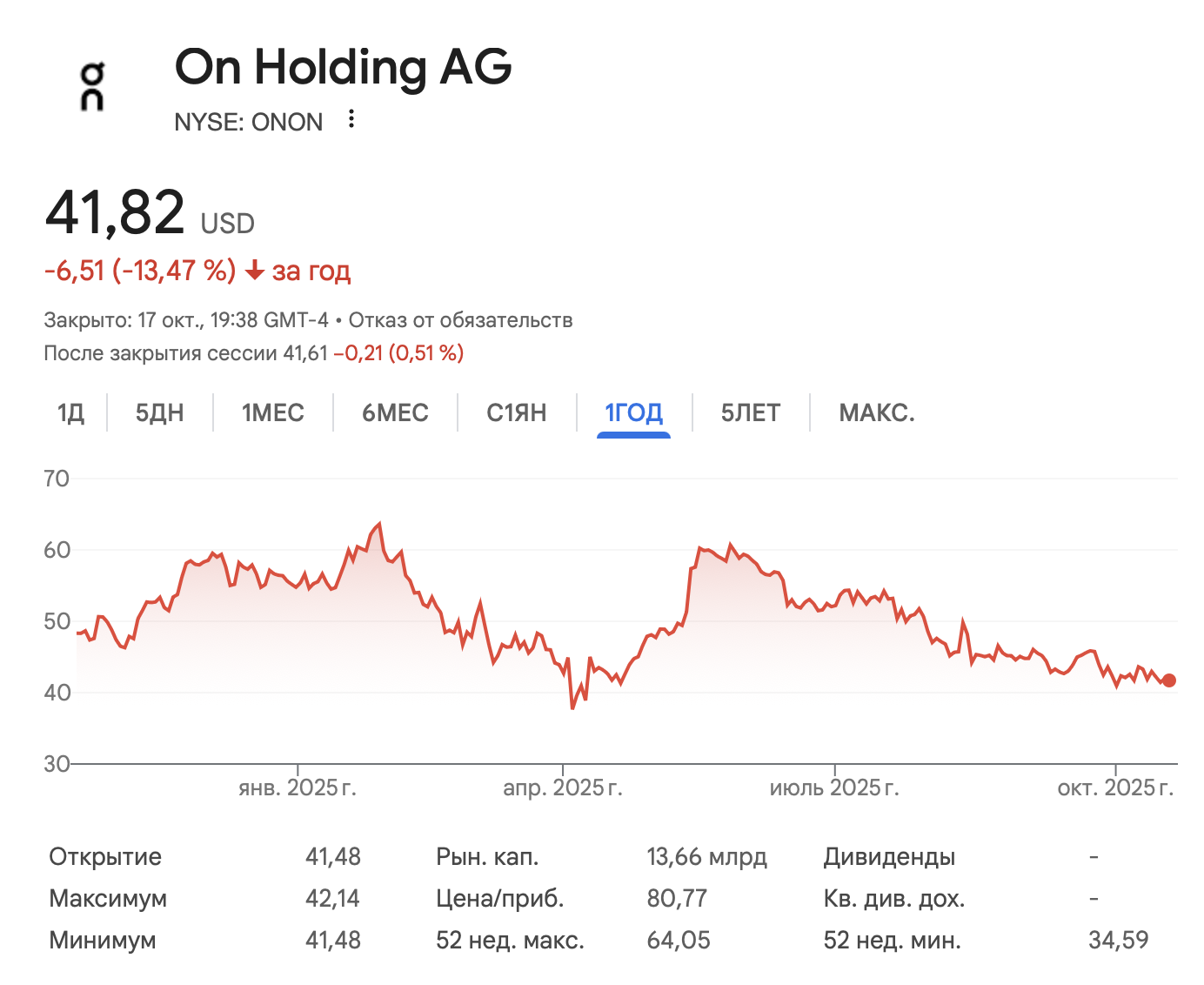
Task: Click the On Holding AG title
Action: click(x=344, y=67)
